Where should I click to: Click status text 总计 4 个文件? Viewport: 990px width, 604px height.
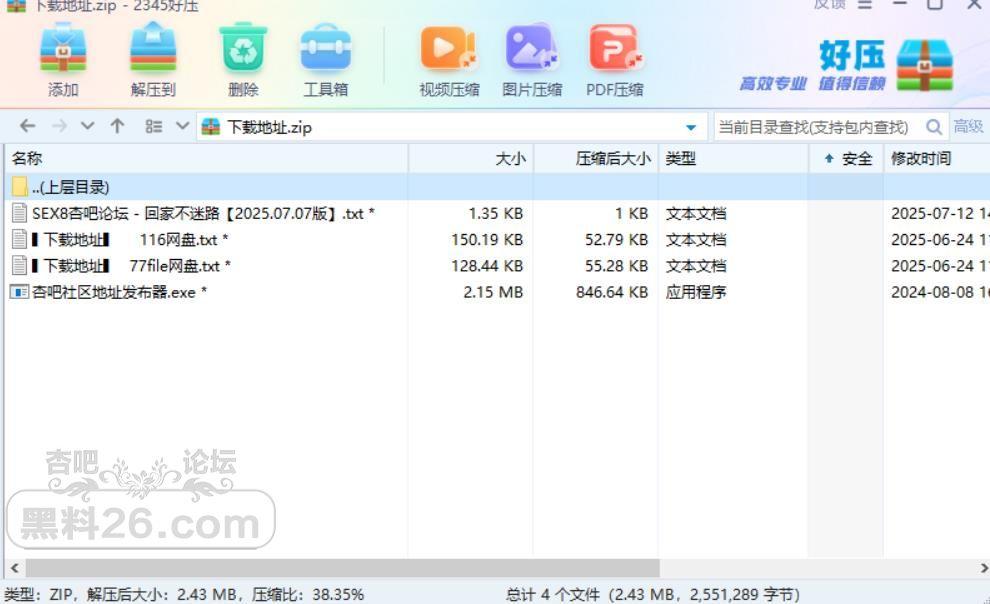(x=552, y=595)
